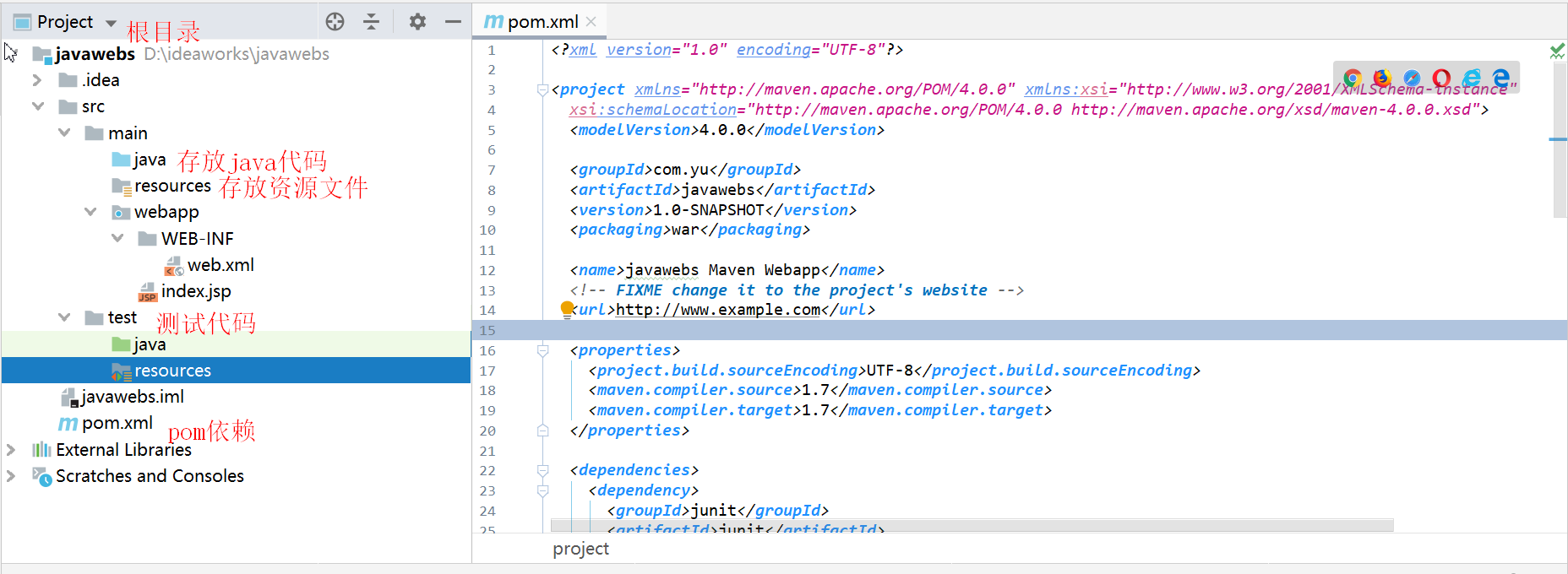Screen dimensions: 1568x574
Task: Click the junit groupId value
Action: tap(713, 511)
